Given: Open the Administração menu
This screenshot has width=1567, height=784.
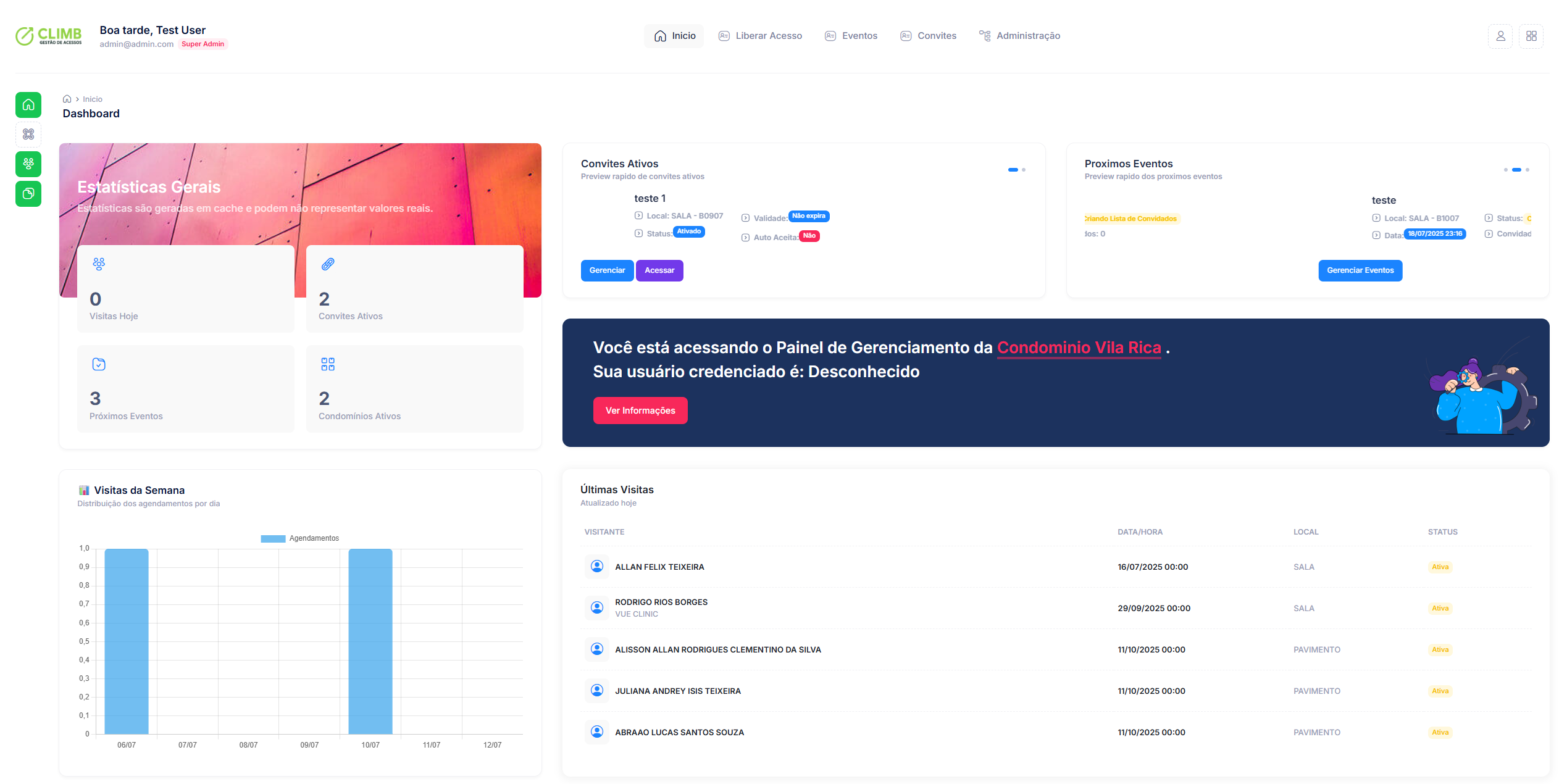Looking at the screenshot, I should (x=1020, y=36).
